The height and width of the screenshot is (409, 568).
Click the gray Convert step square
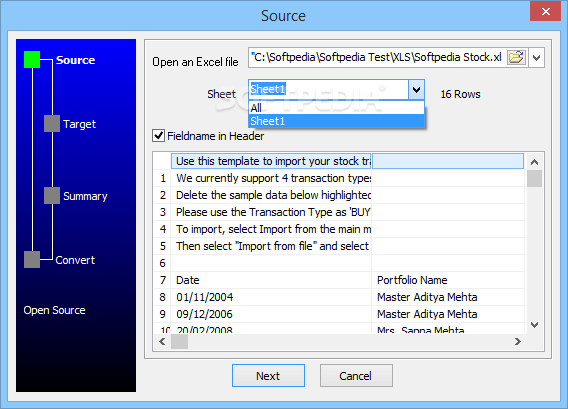[x=32, y=259]
